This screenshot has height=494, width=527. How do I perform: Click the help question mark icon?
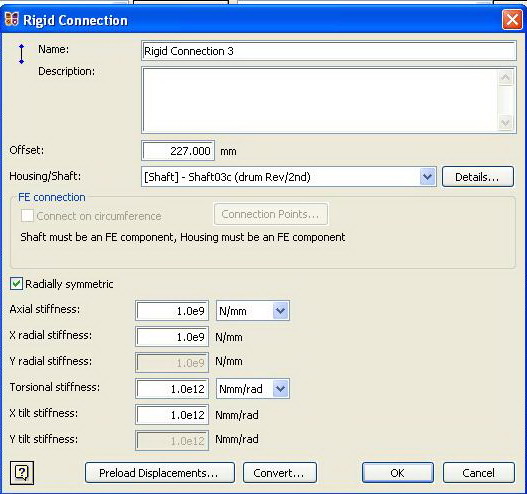[x=22, y=473]
